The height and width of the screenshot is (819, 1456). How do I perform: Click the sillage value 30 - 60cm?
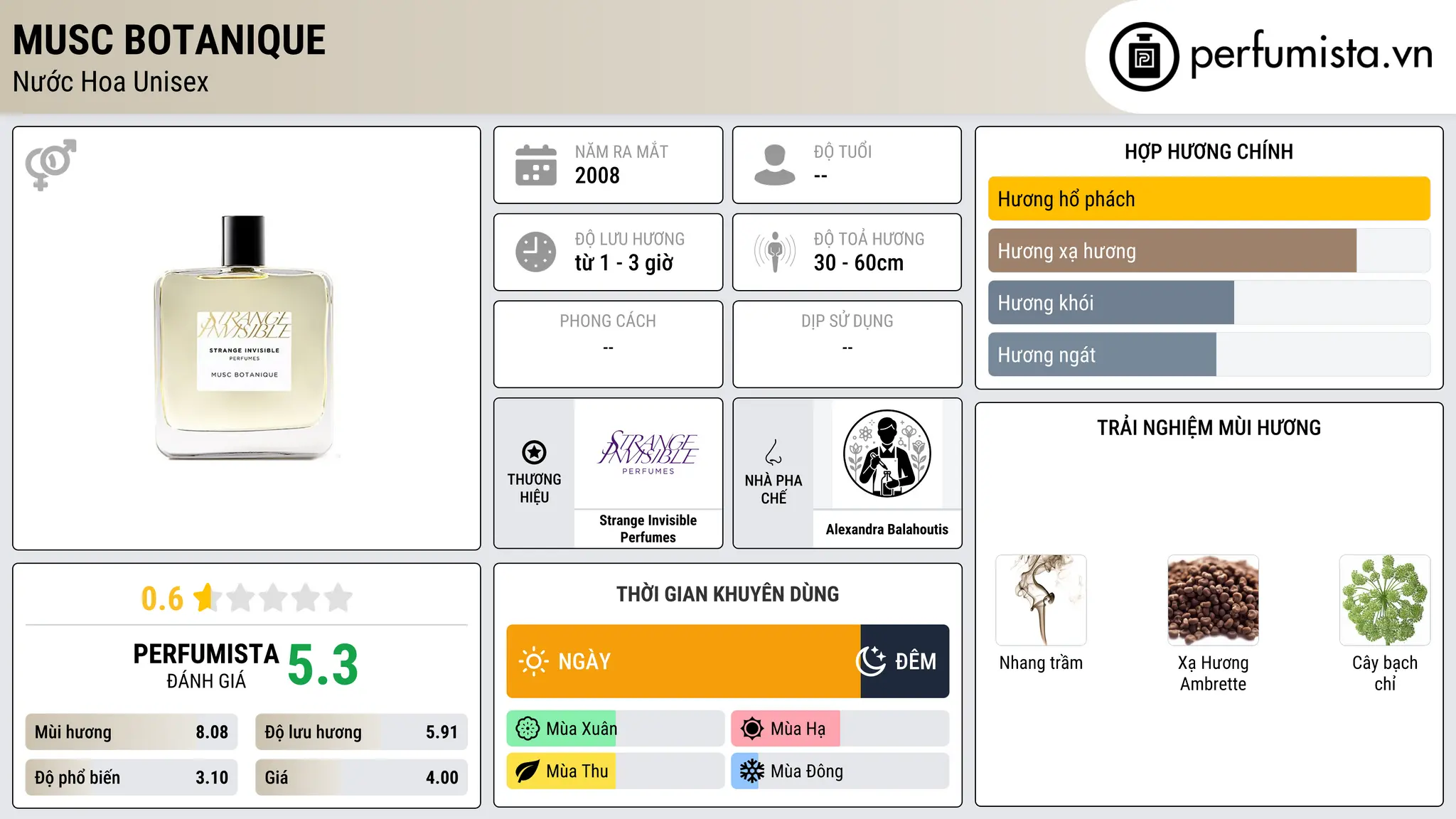coord(859,263)
